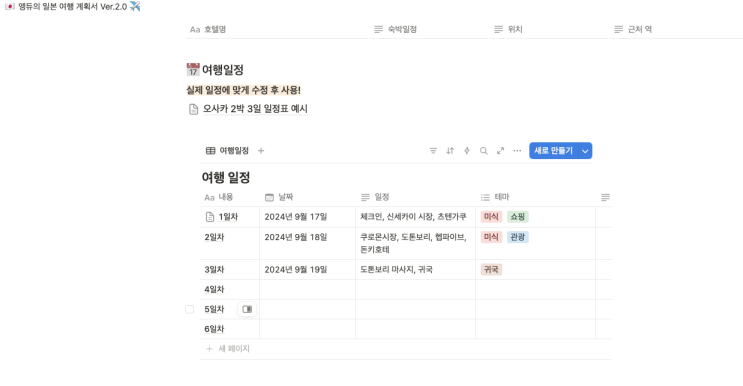Click cell 체크인, 신세카이 시장, 츠텐가쿠
Viewport: 743px width, 386px height.
[x=416, y=217]
